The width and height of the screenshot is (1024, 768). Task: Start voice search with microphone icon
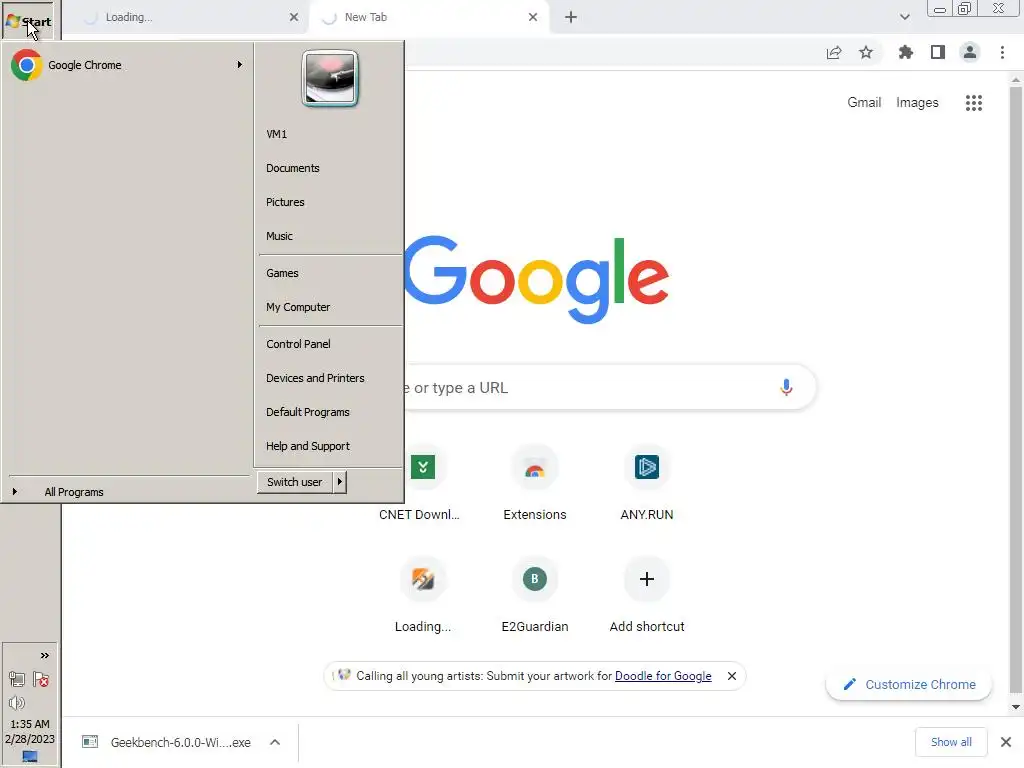(x=786, y=388)
